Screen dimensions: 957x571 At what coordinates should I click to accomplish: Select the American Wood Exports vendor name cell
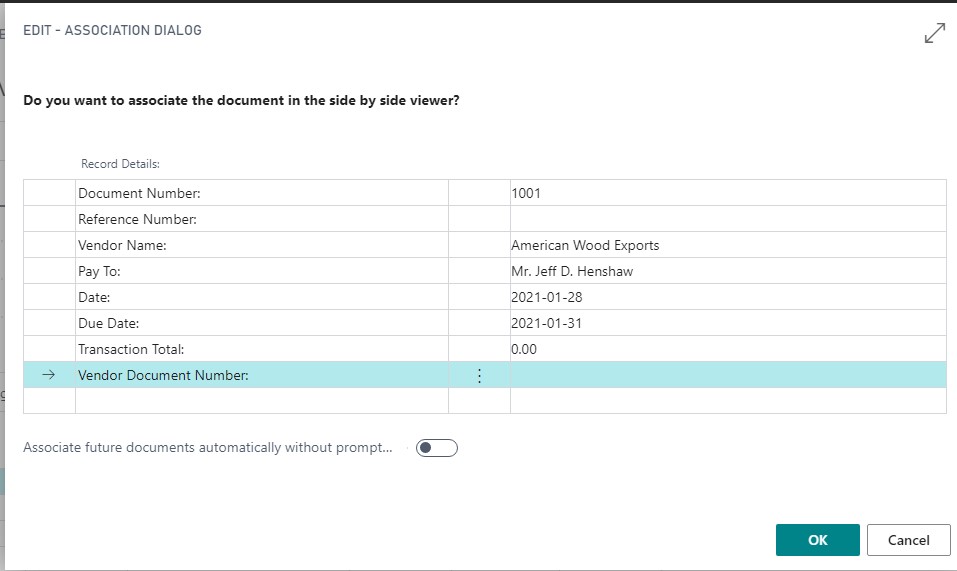coord(585,245)
